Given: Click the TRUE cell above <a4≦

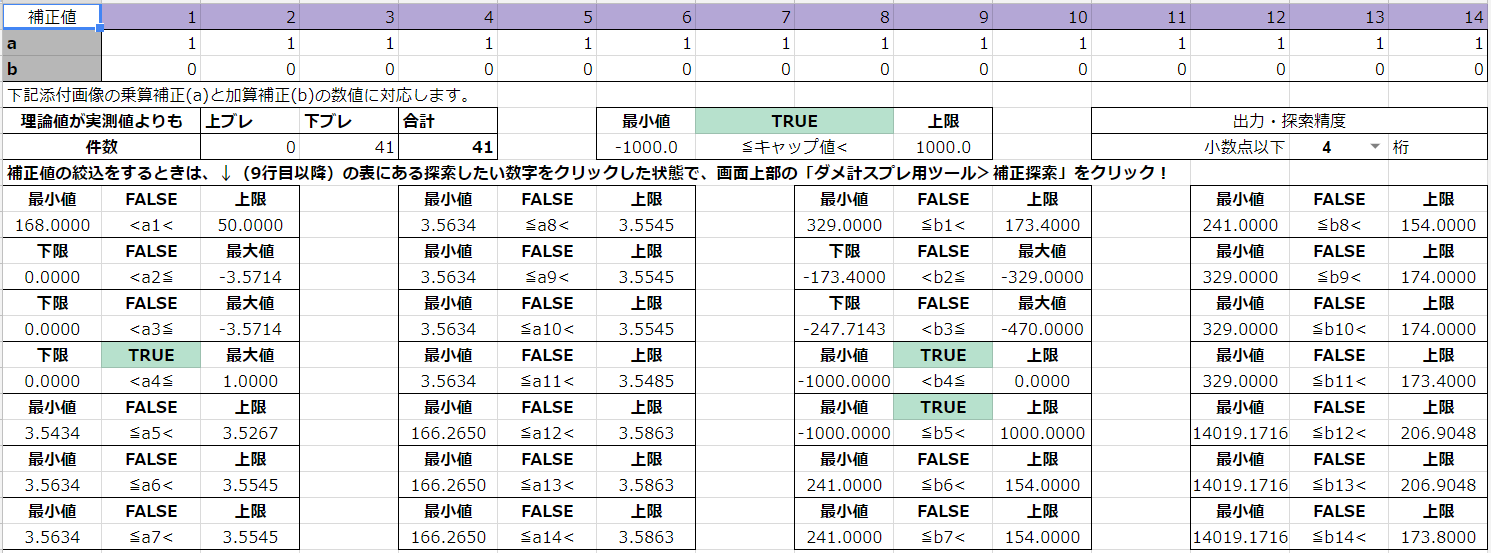Looking at the screenshot, I should [151, 355].
